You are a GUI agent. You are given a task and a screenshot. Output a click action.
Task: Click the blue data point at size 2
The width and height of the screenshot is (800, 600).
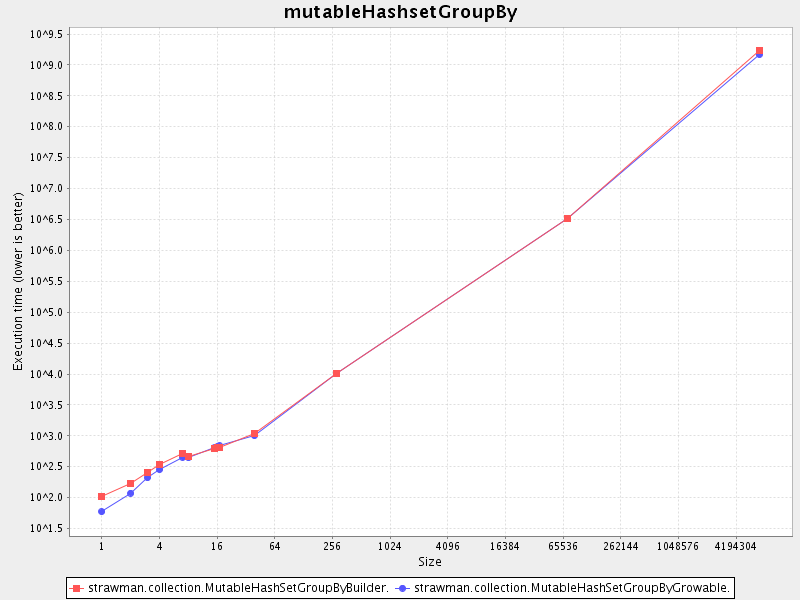[131, 493]
